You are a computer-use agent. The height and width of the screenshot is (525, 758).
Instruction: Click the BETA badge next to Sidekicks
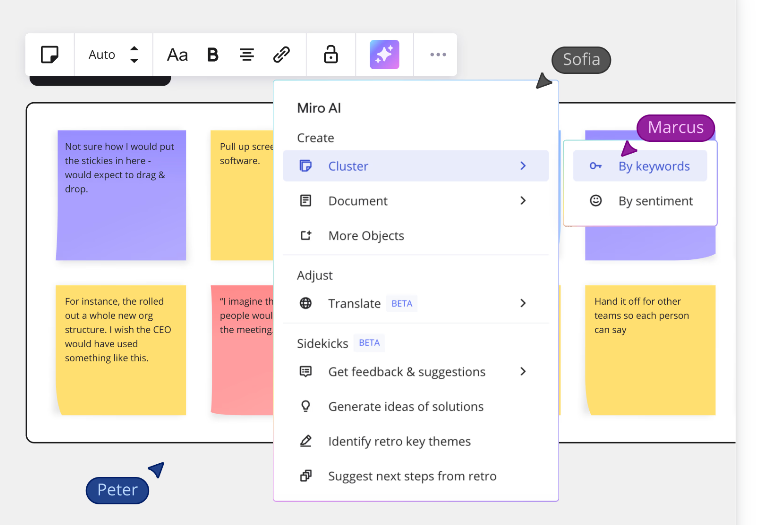point(369,343)
